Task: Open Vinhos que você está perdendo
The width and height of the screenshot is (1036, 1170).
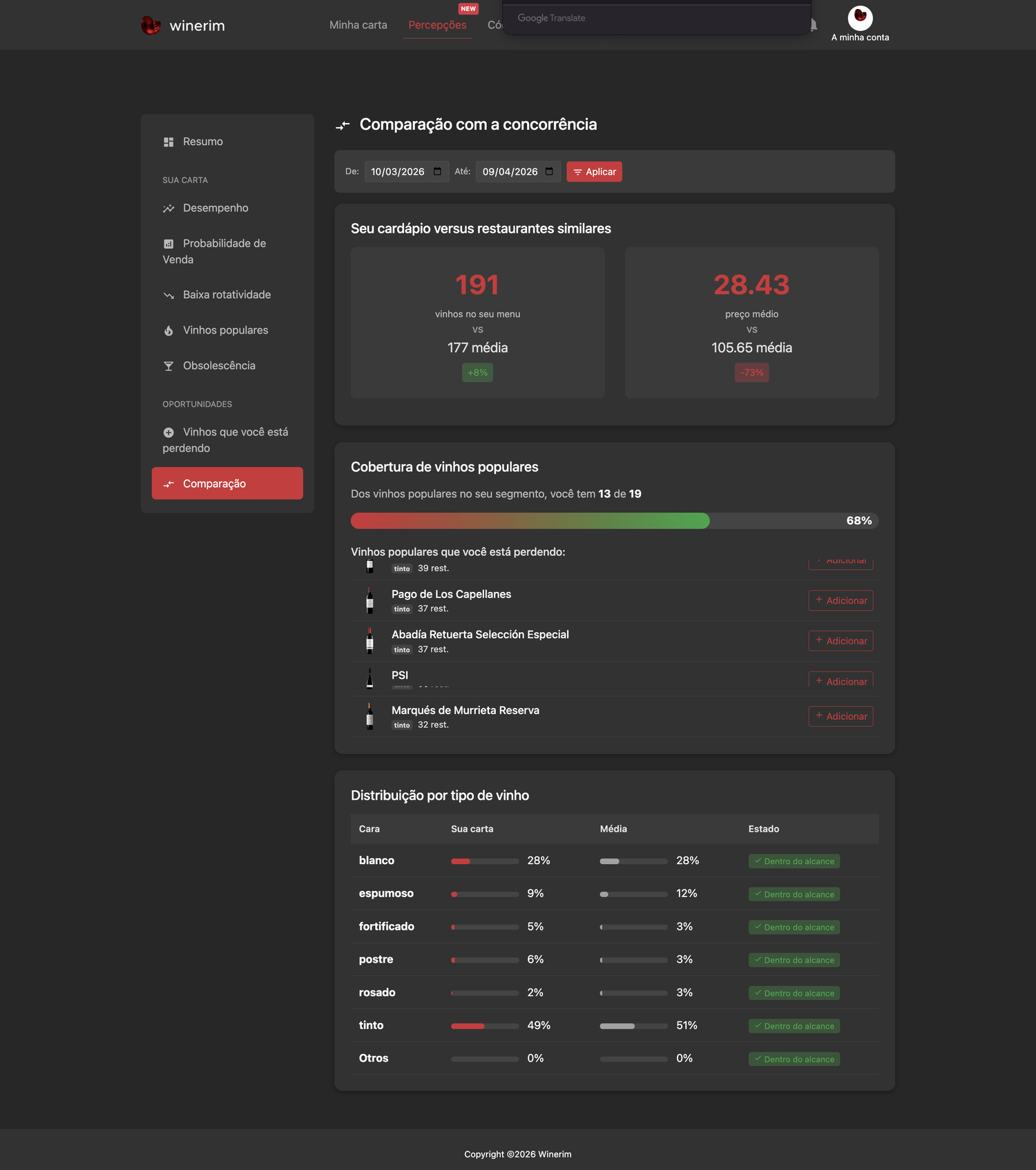Action: point(227,440)
